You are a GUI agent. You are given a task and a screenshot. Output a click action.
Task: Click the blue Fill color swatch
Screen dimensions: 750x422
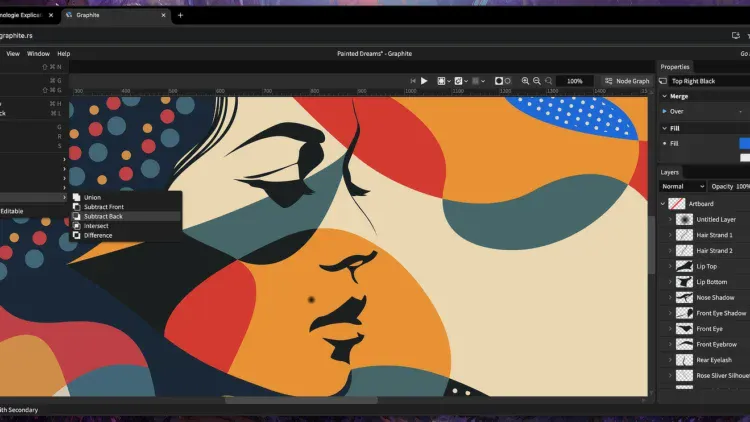pos(744,143)
